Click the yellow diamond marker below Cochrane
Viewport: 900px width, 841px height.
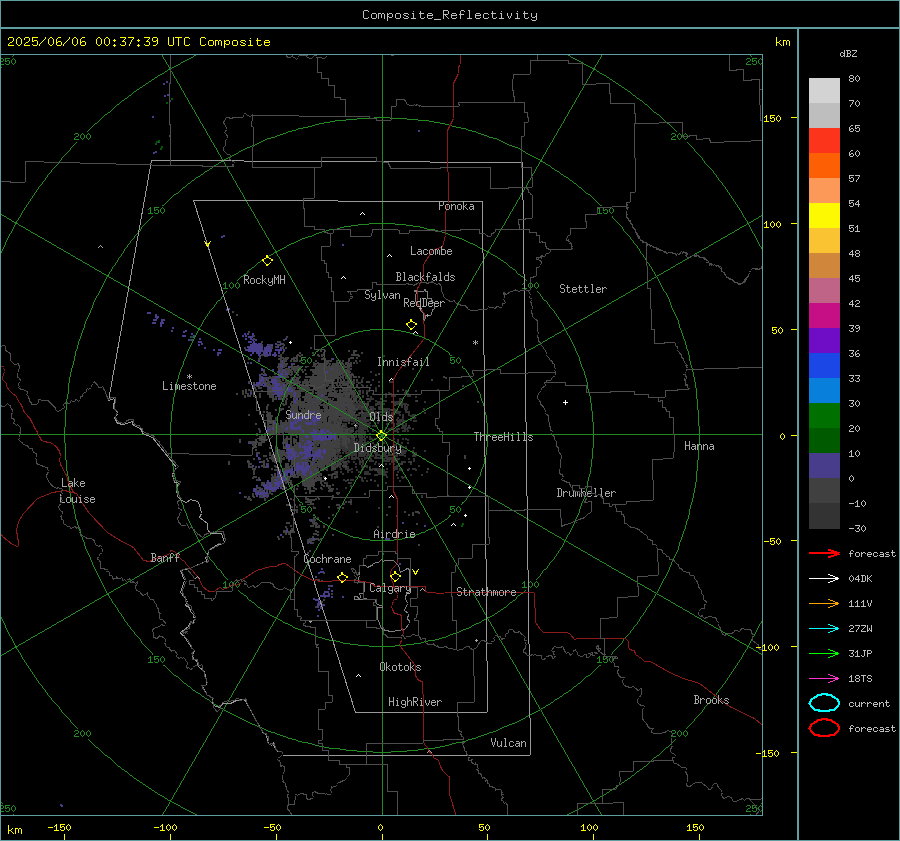pos(342,578)
